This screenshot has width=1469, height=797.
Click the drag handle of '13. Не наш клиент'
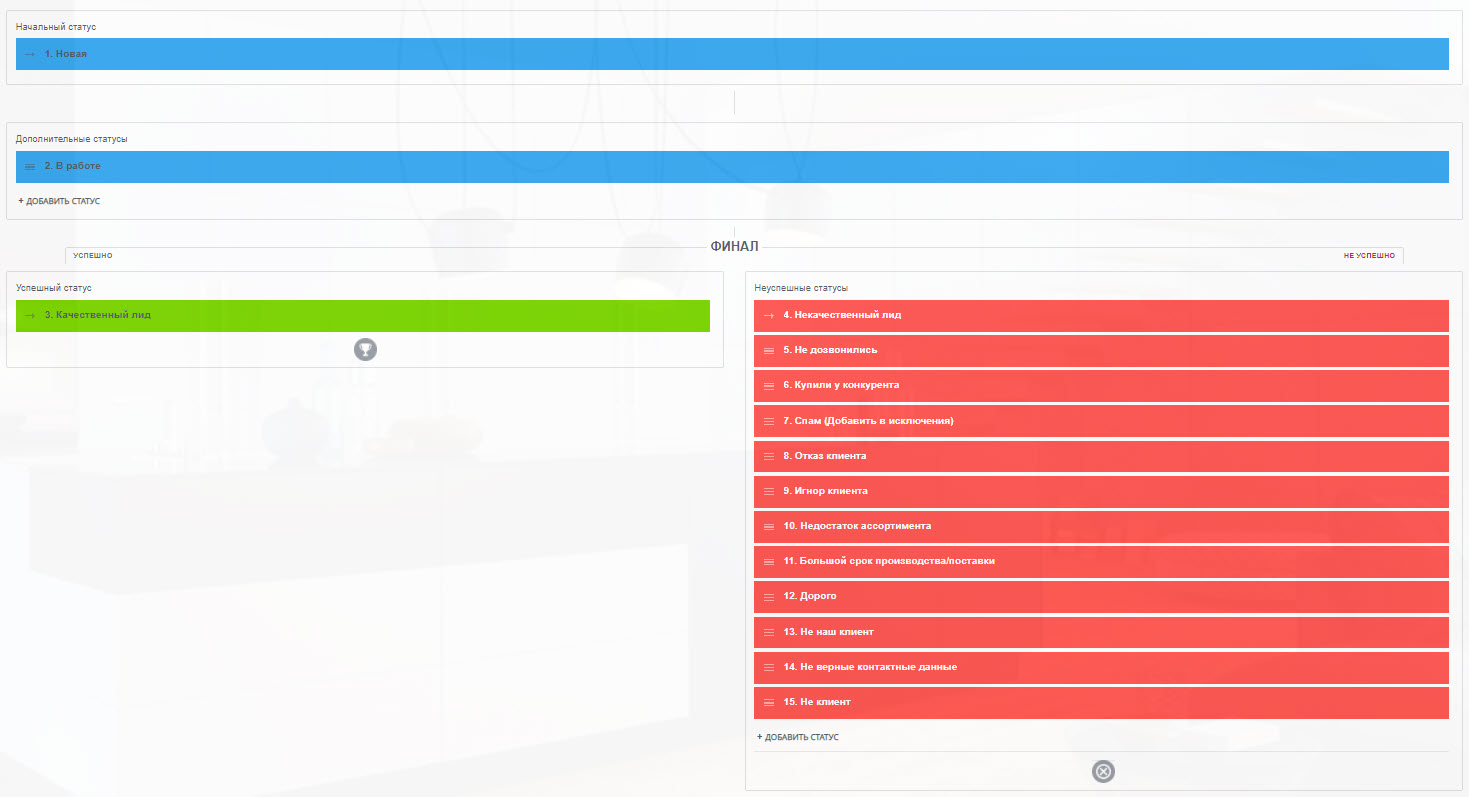[x=769, y=632]
